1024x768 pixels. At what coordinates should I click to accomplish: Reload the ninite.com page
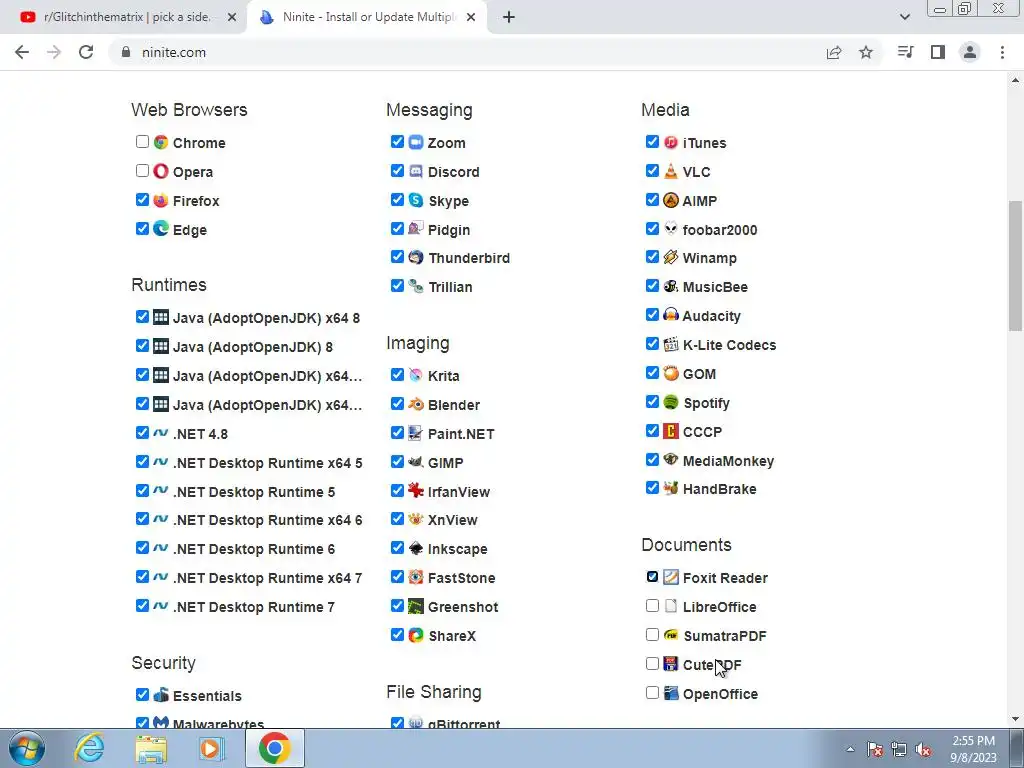[86, 52]
